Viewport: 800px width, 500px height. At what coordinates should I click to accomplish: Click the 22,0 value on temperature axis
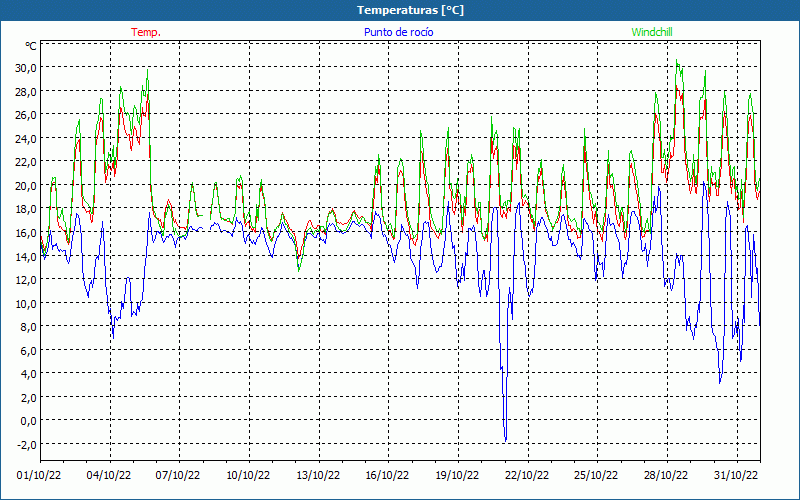pyautogui.click(x=27, y=162)
